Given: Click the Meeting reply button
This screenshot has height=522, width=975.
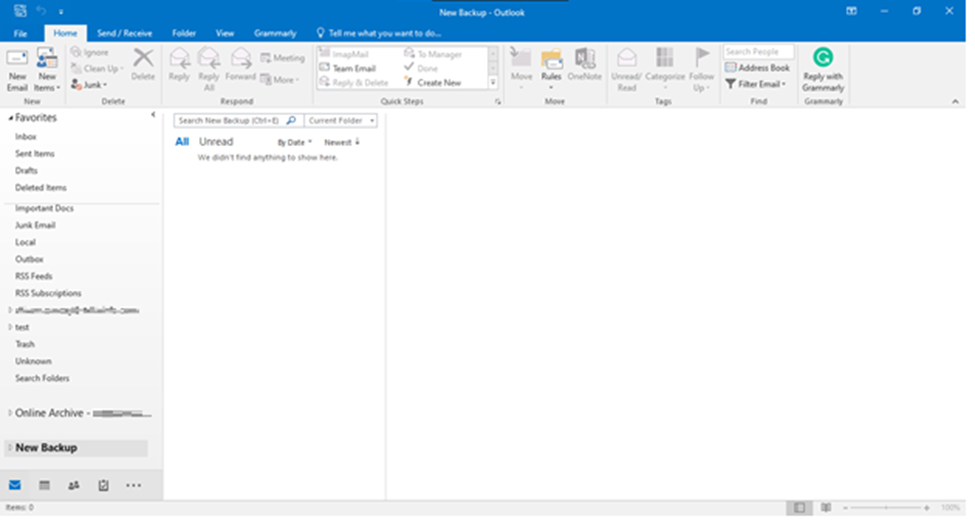Looking at the screenshot, I should [x=282, y=58].
